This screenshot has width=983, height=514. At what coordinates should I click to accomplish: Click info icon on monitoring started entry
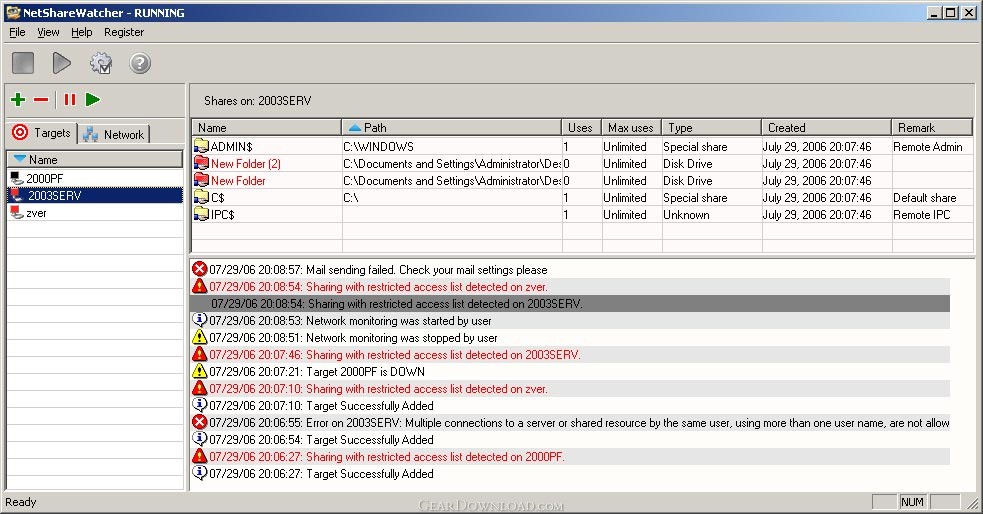(199, 320)
